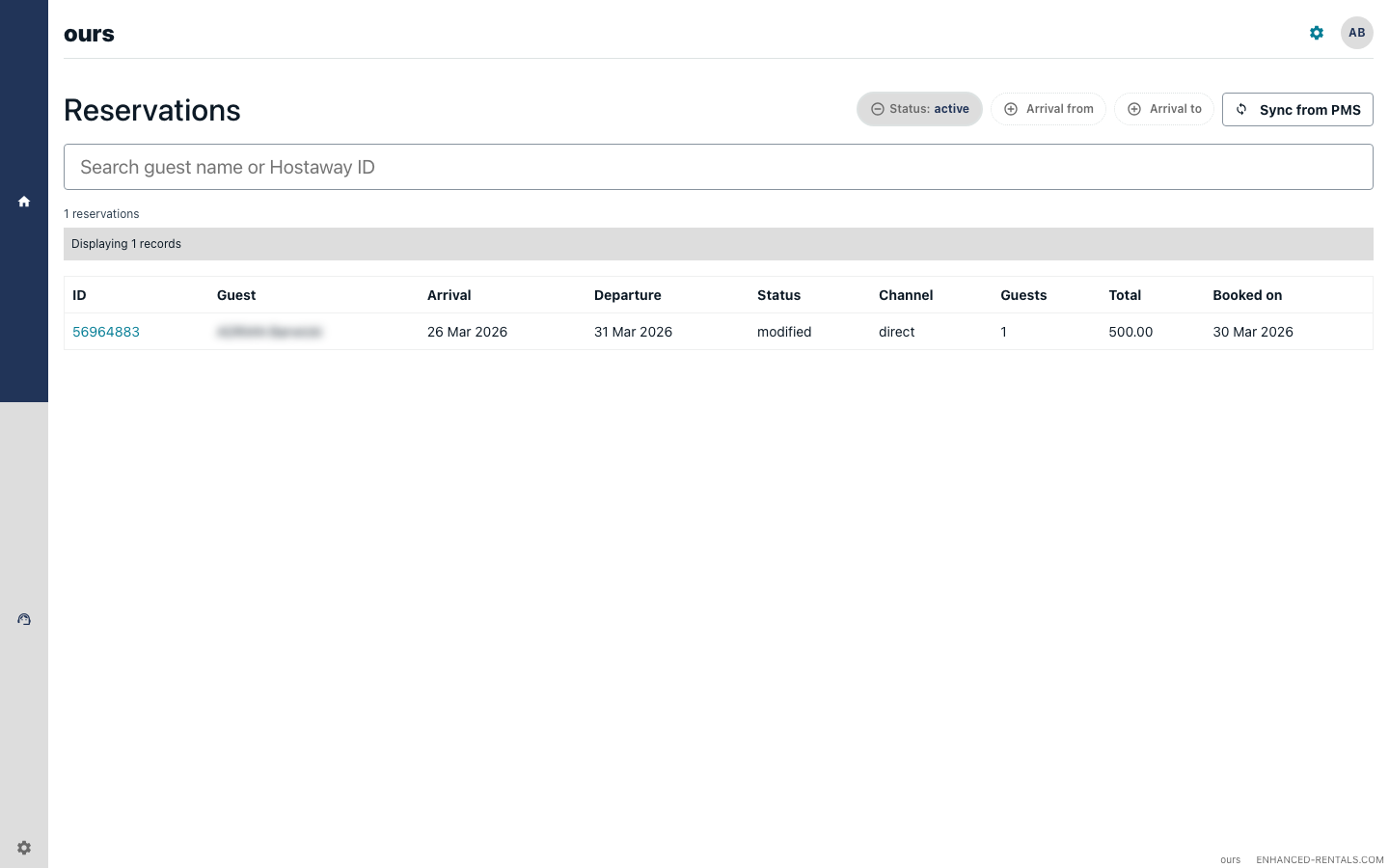Focus the guest name search field
This screenshot has height=868, width=1389.
718,166
